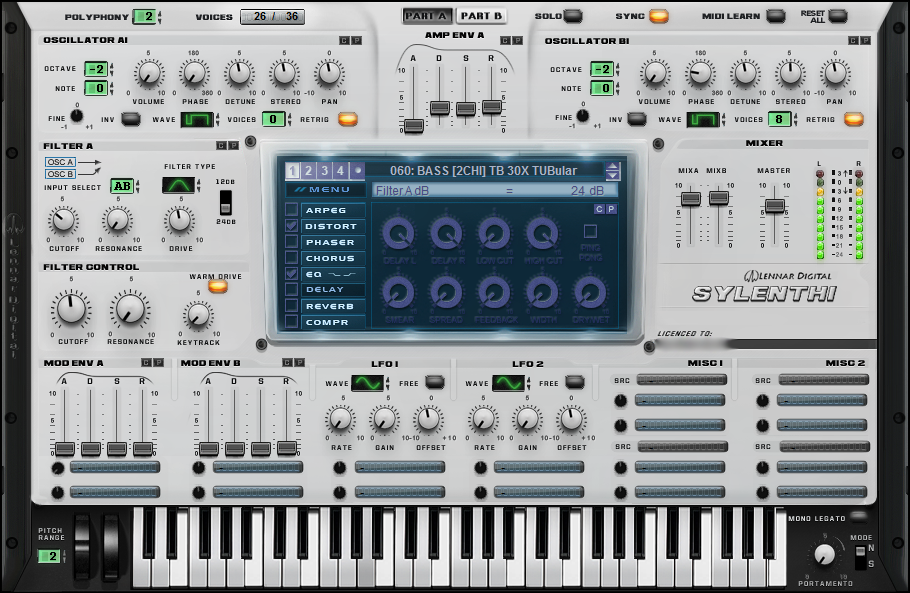Click Oscillator A1 Detune knob

point(239,74)
